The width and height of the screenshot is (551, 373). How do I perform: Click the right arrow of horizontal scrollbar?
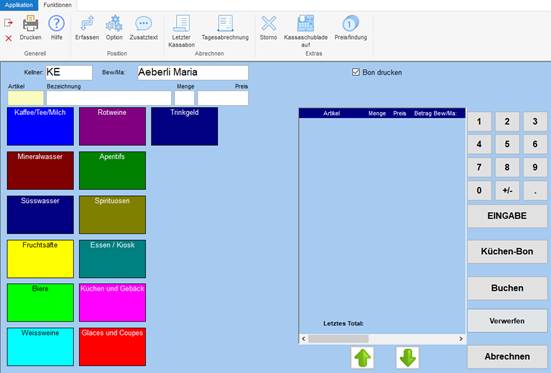[x=461, y=339]
